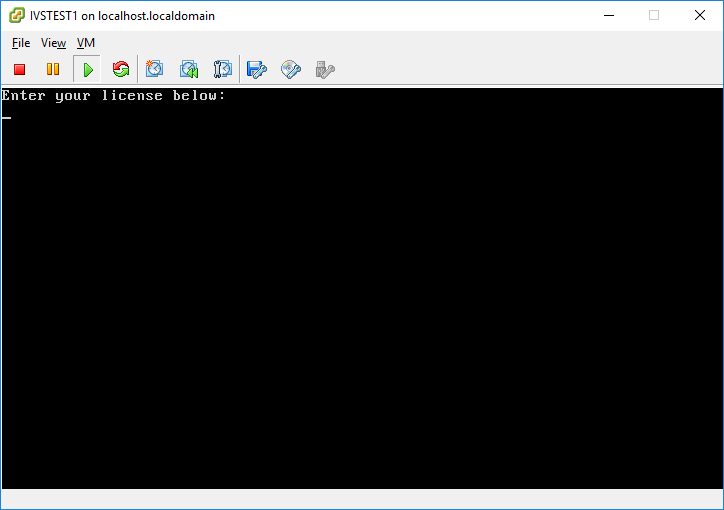This screenshot has height=510, width=724.
Task: Suspend the virtual machine
Action: point(53,70)
